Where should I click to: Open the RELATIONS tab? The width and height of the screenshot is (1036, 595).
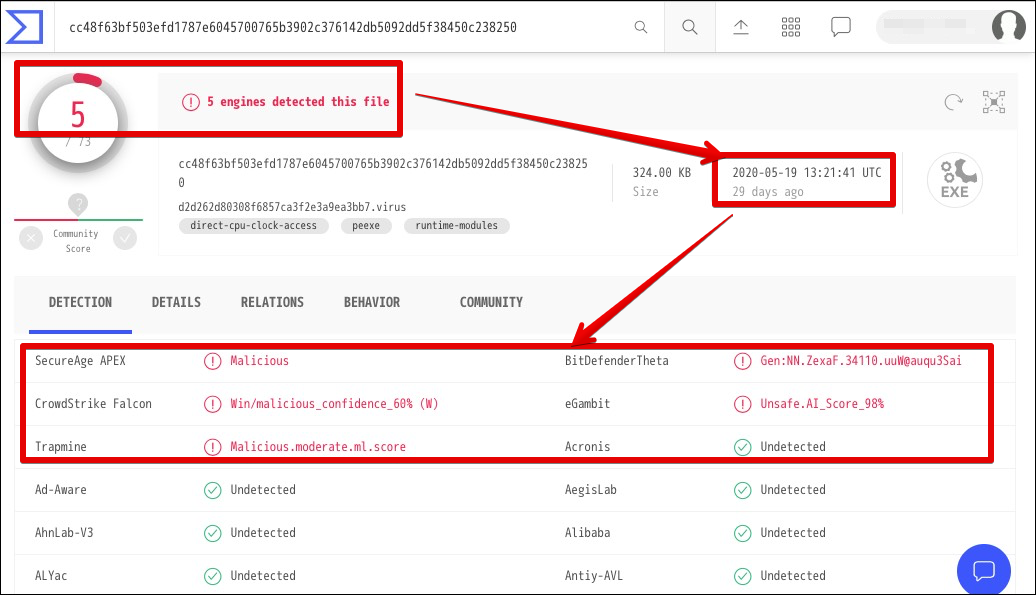(272, 302)
